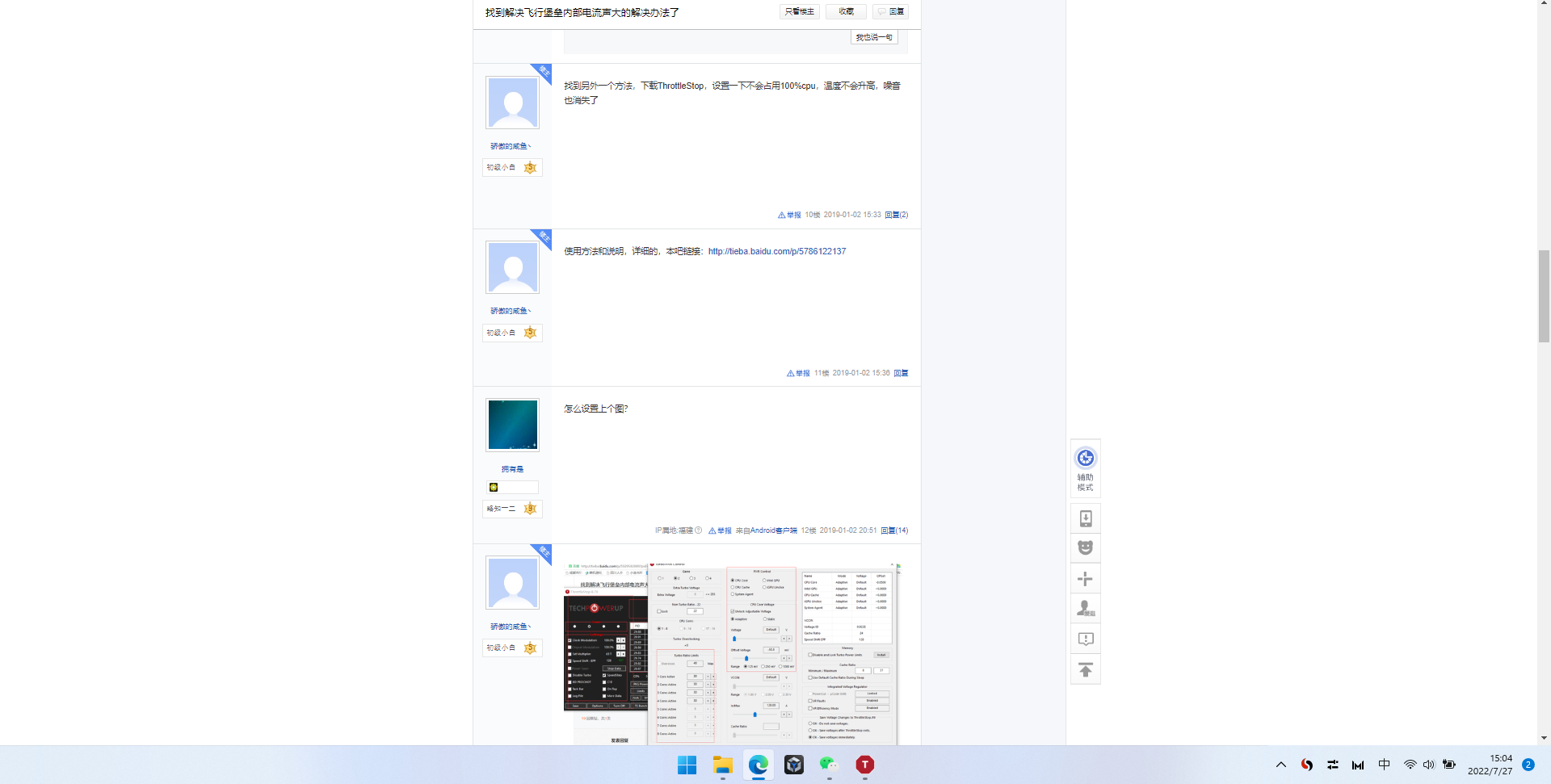Click Sogou input tray icon

click(x=1306, y=765)
